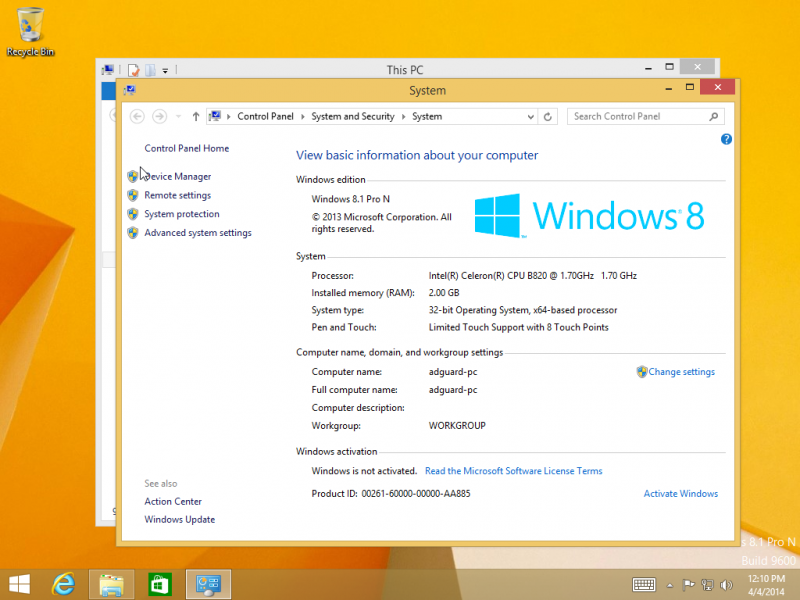Click the Back navigation arrow in System window
The image size is (800, 600).
pos(137,117)
